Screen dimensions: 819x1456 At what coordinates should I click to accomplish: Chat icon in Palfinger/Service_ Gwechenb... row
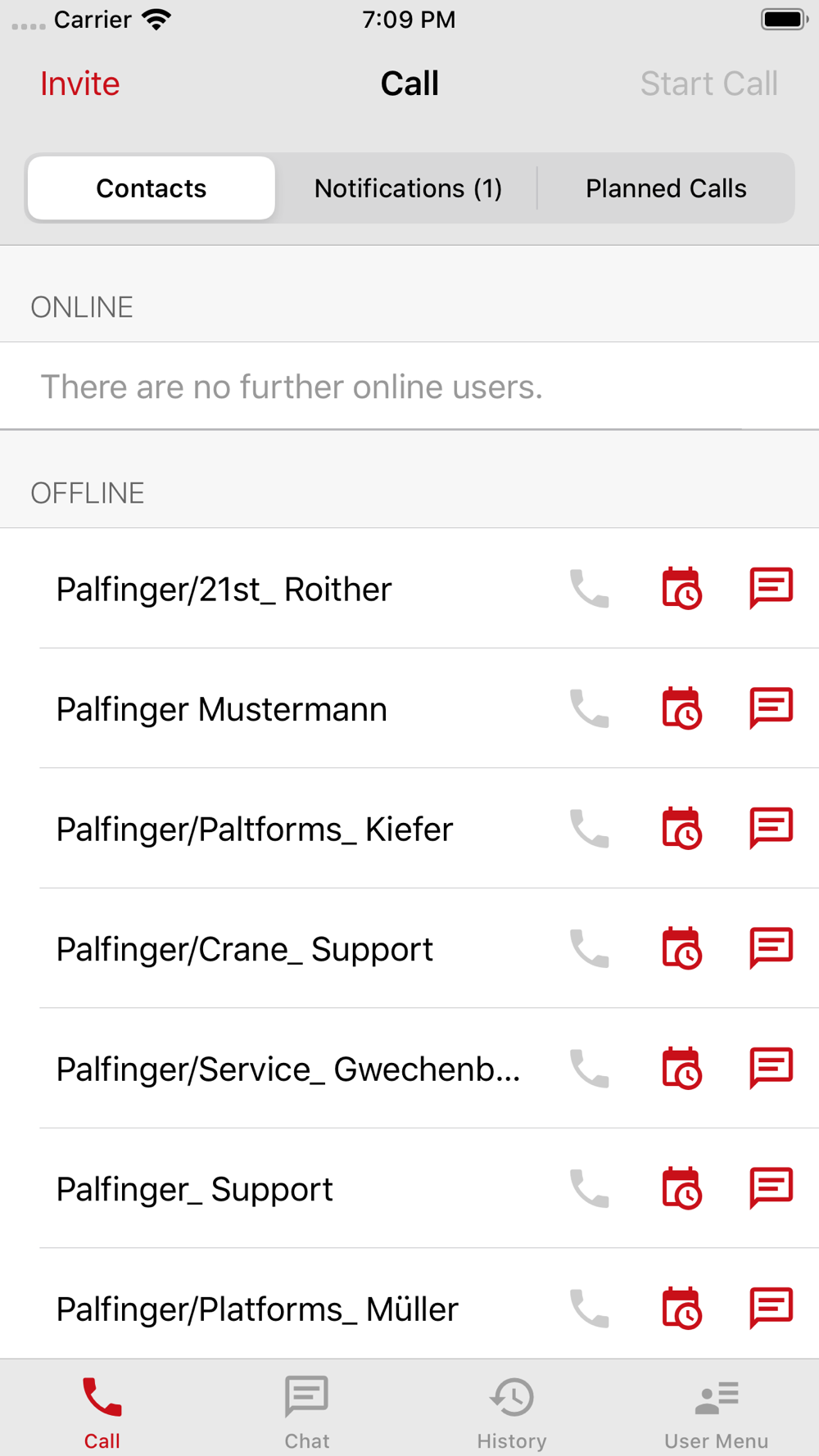click(x=771, y=1068)
